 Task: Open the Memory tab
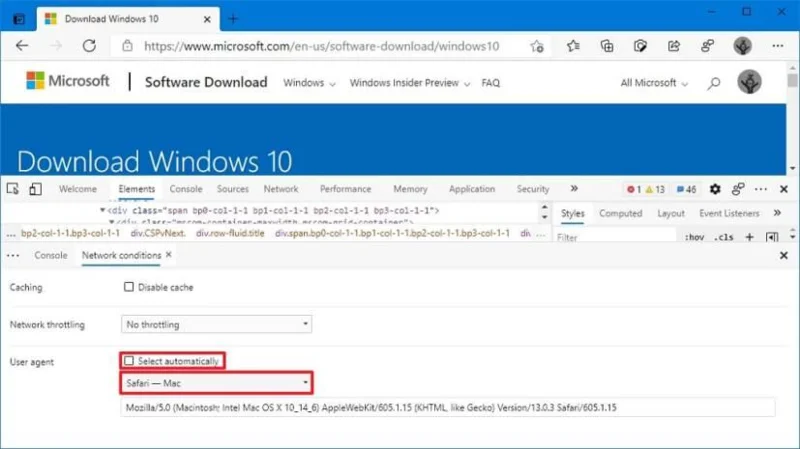410,189
